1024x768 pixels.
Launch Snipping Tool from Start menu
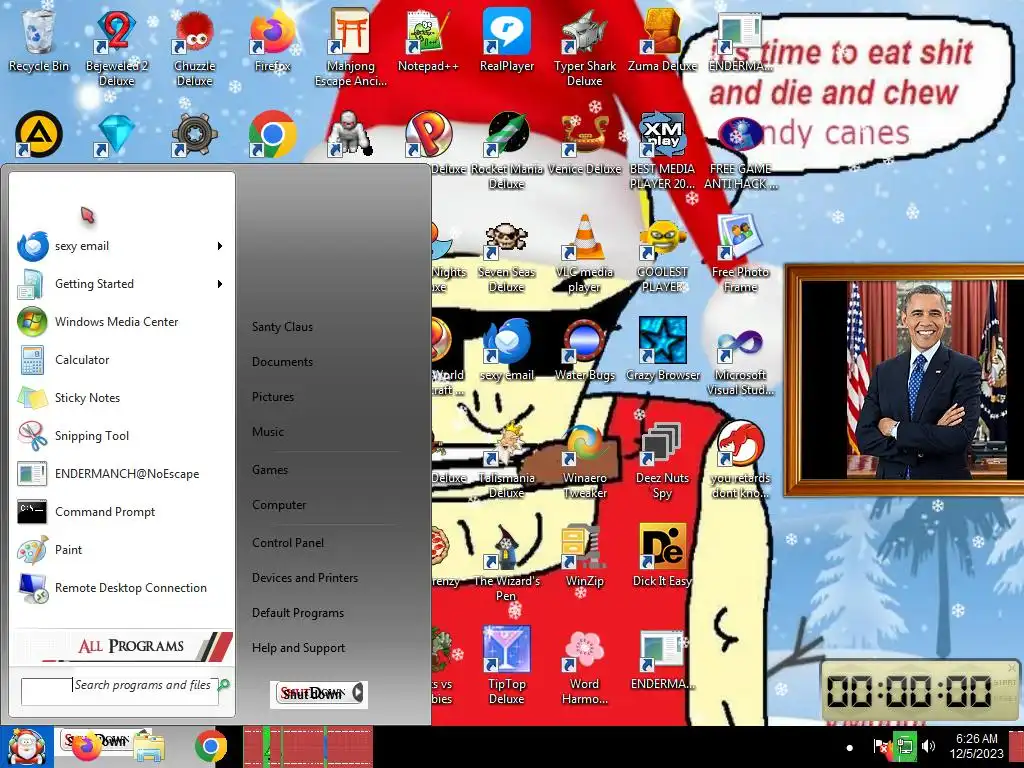coord(121,436)
